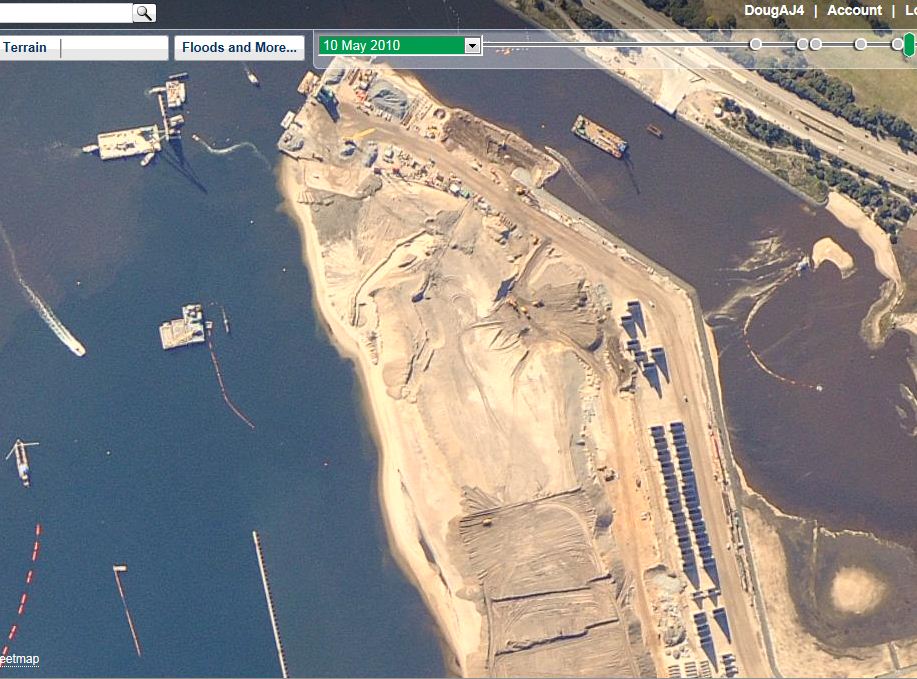
Task: Expand the 10 May 2010 date dropdown
Action: (x=472, y=46)
